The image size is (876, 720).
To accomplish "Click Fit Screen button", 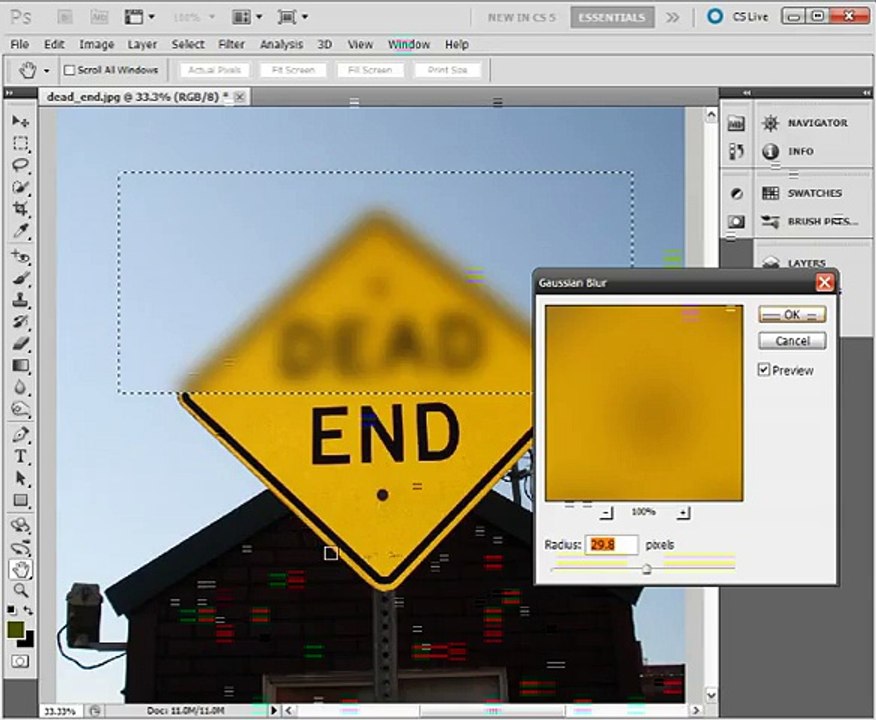I will pos(293,70).
